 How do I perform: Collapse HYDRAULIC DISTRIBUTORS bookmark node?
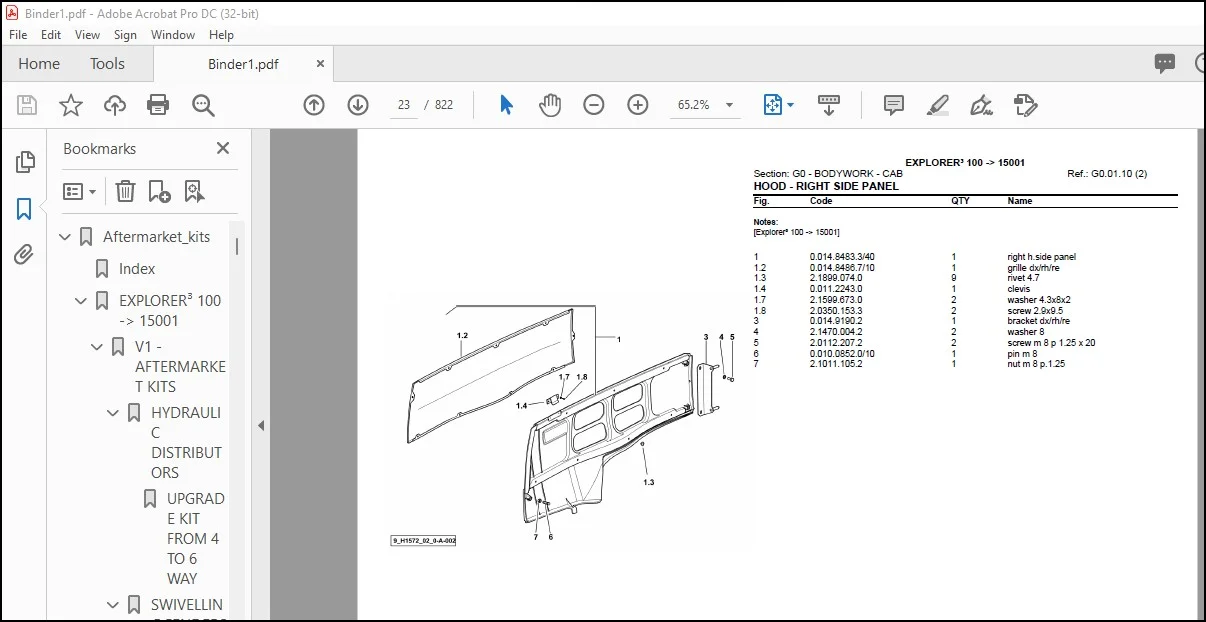click(113, 413)
